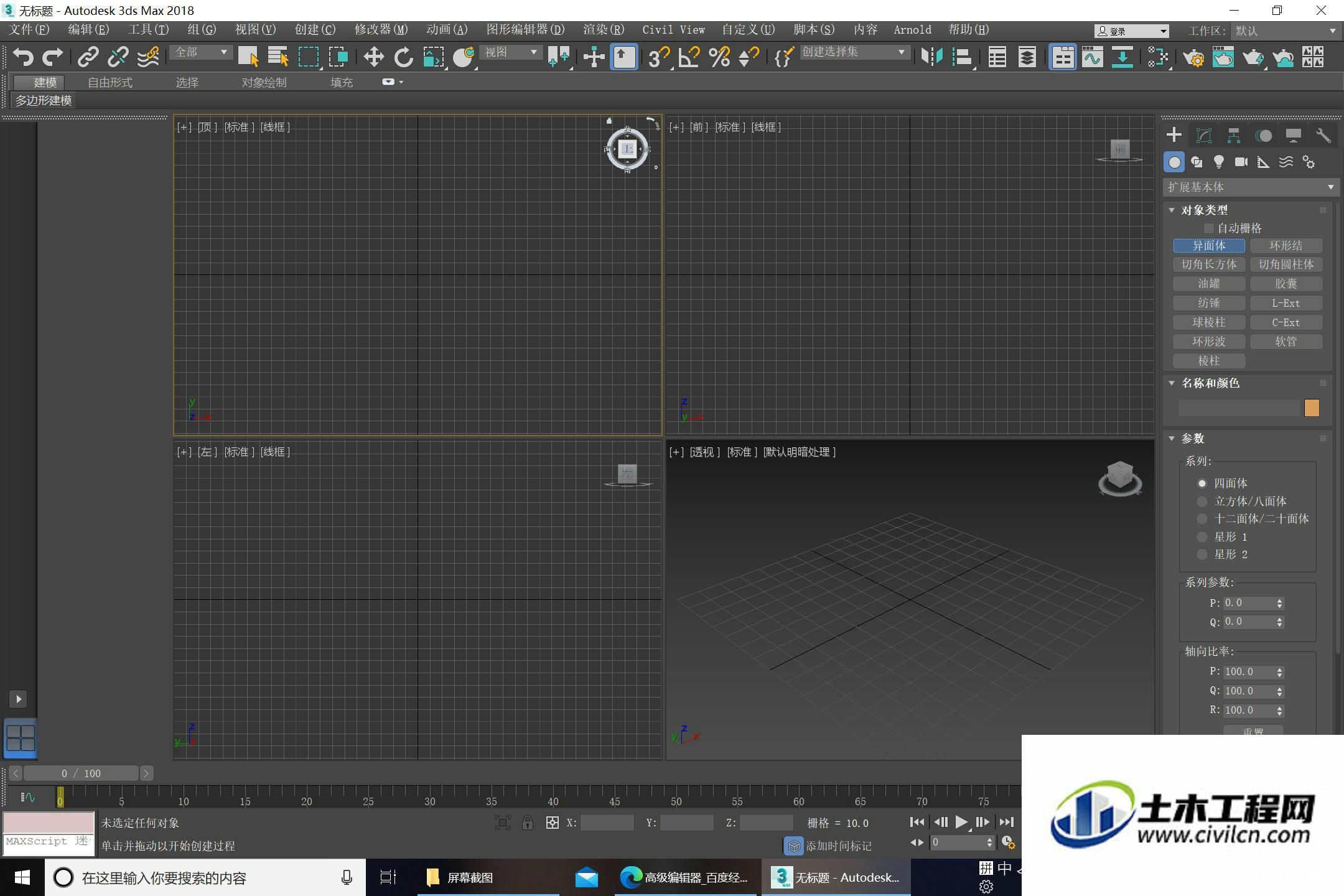Select the Shapes category icon
The image size is (1344, 896).
1197,162
